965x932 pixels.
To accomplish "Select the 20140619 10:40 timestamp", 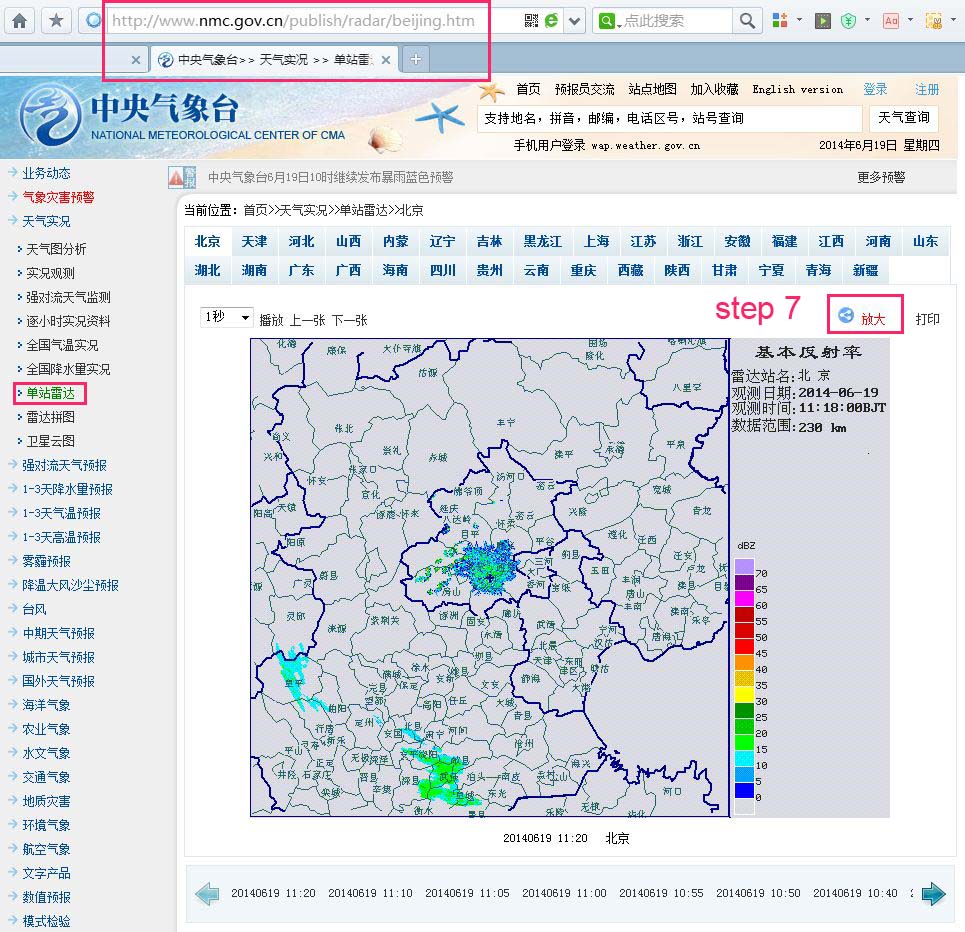I will (x=855, y=893).
